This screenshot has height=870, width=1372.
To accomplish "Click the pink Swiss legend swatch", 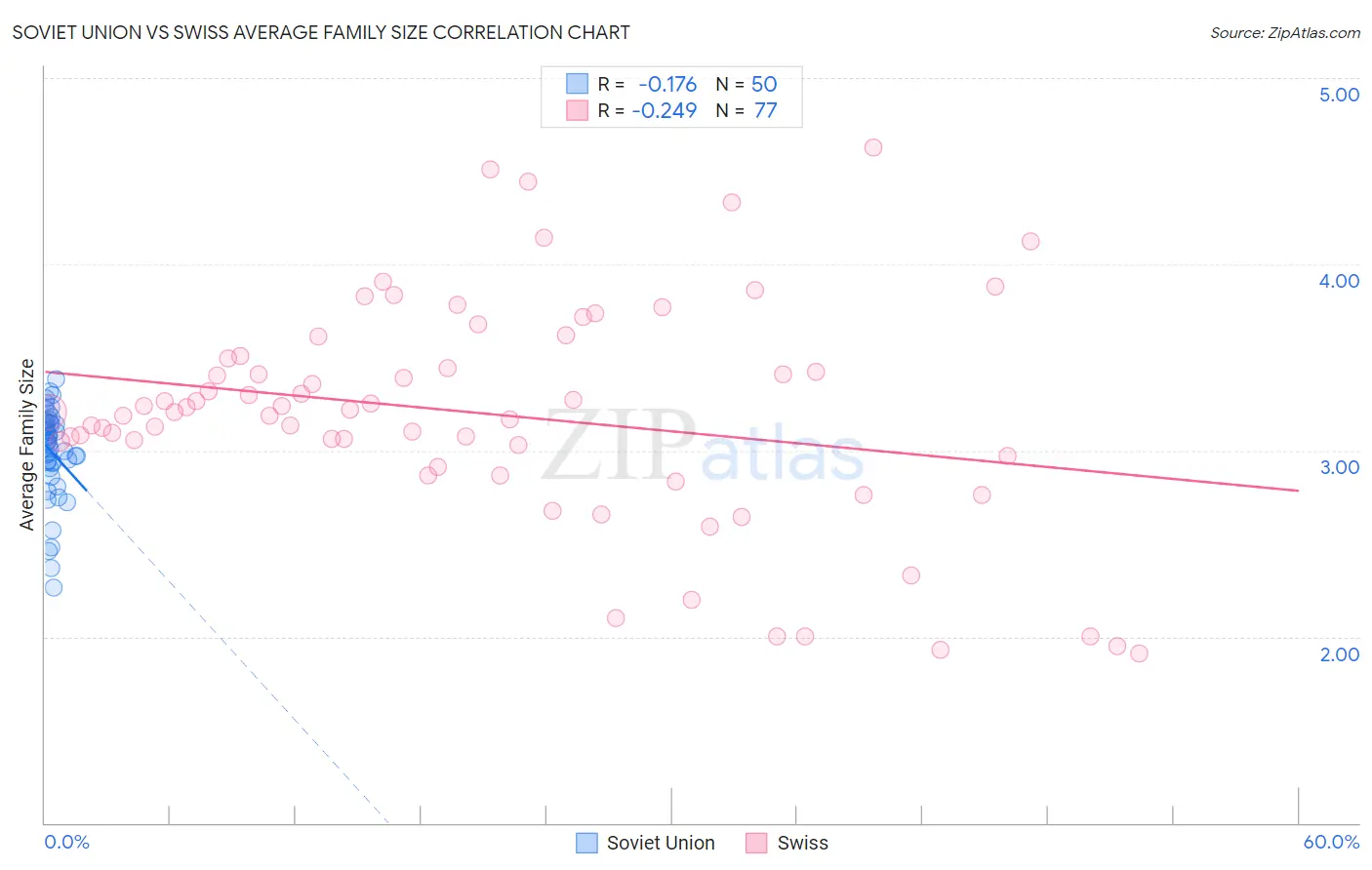I will 756,843.
